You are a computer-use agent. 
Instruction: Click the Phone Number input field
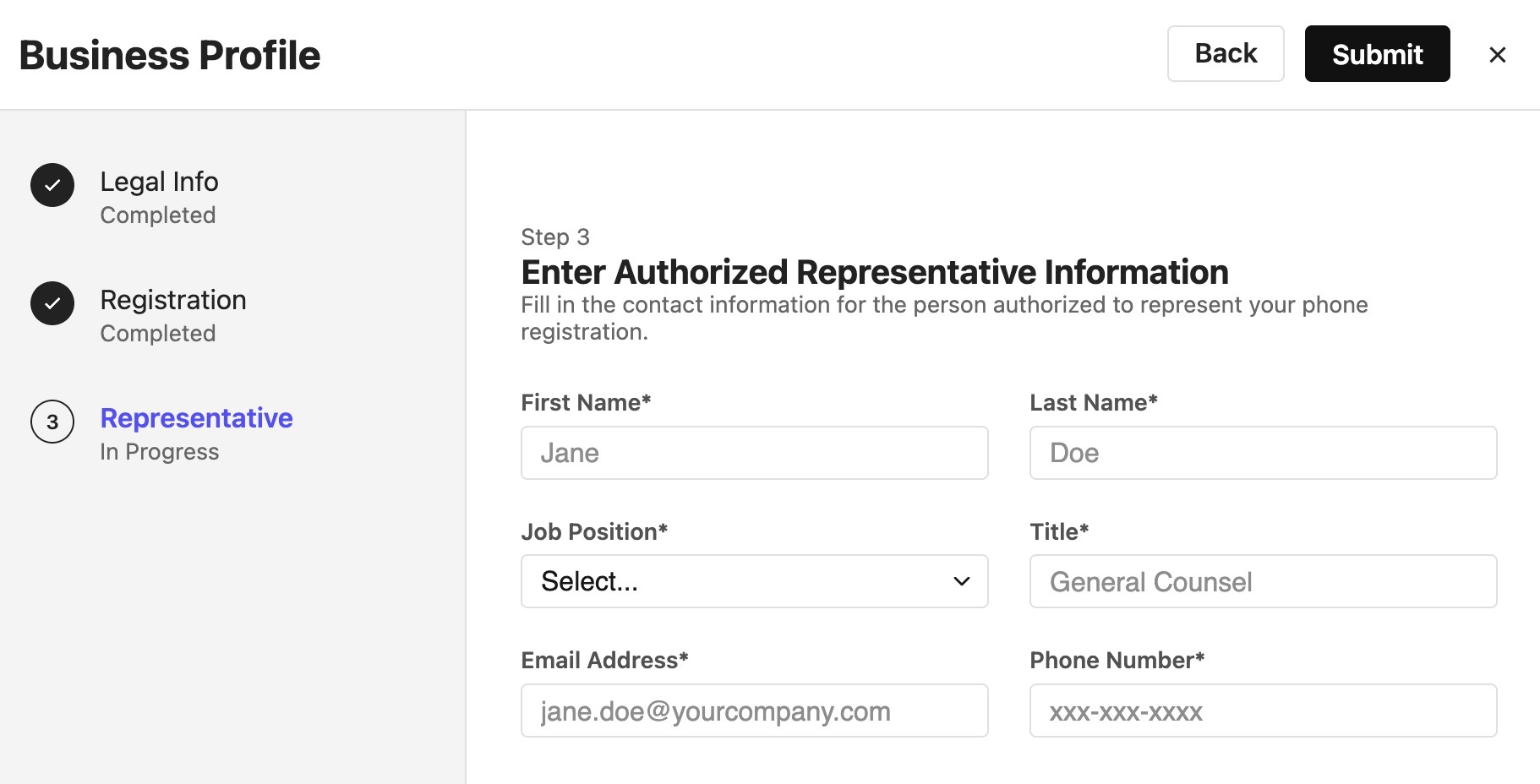coord(1263,710)
